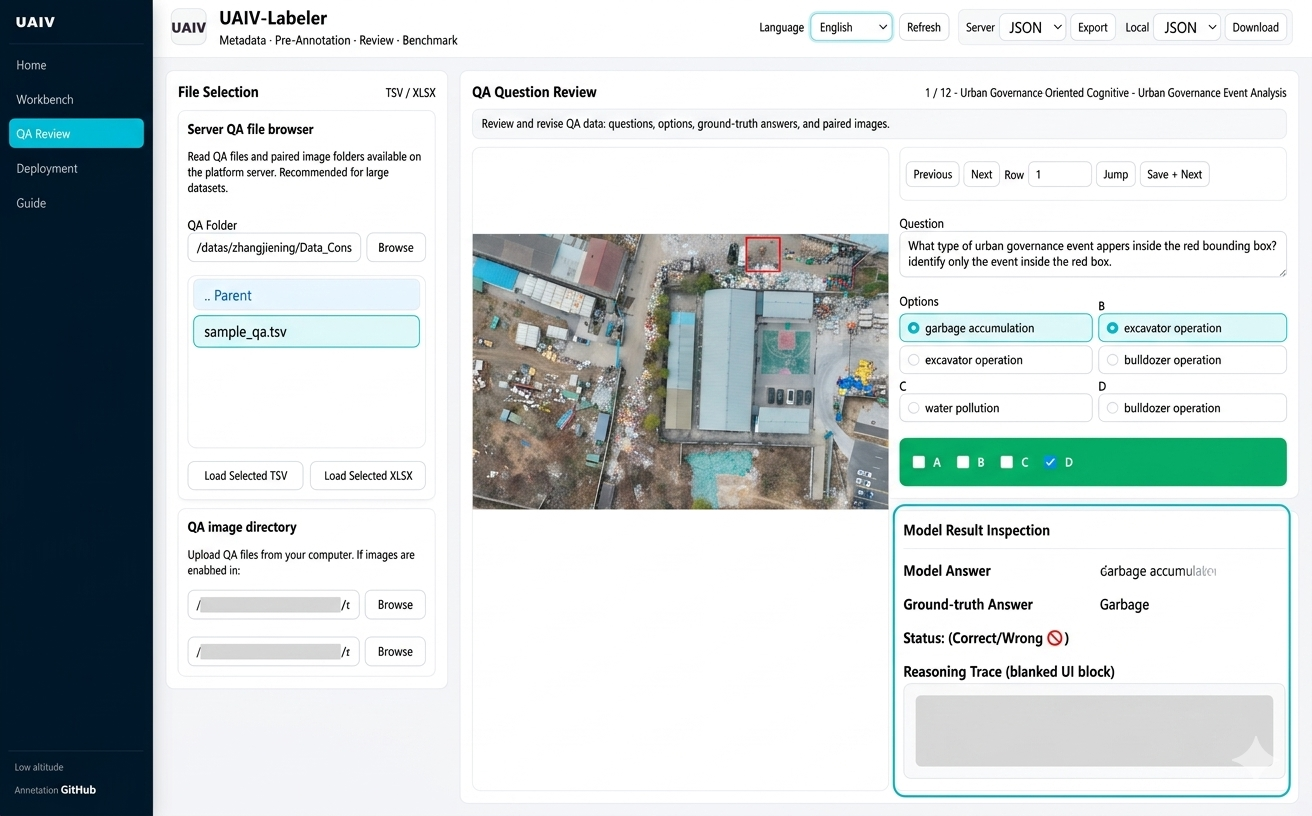Go up to the .. Parent folder
1312x816 pixels.
(x=306, y=295)
